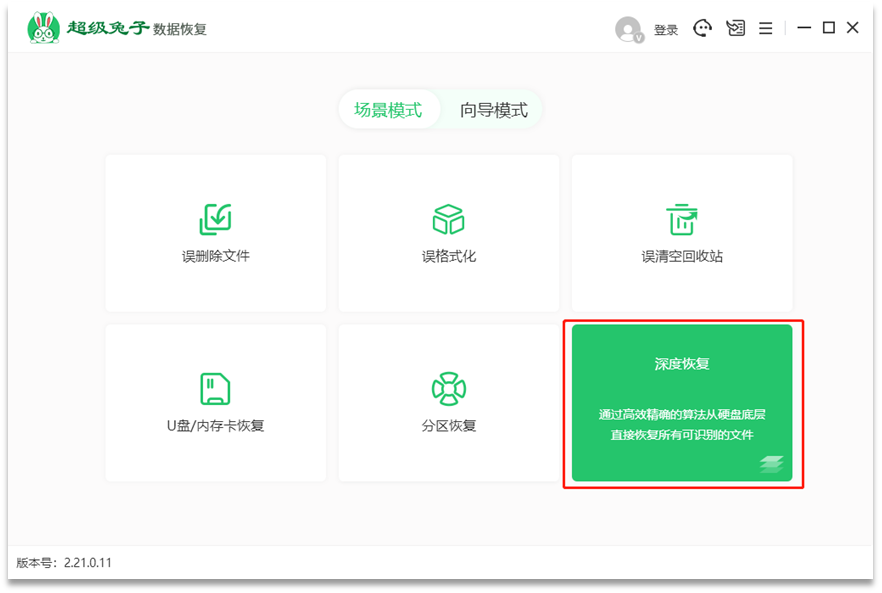
Task: Click the layers icon in 深度恢复 card
Action: click(x=771, y=464)
